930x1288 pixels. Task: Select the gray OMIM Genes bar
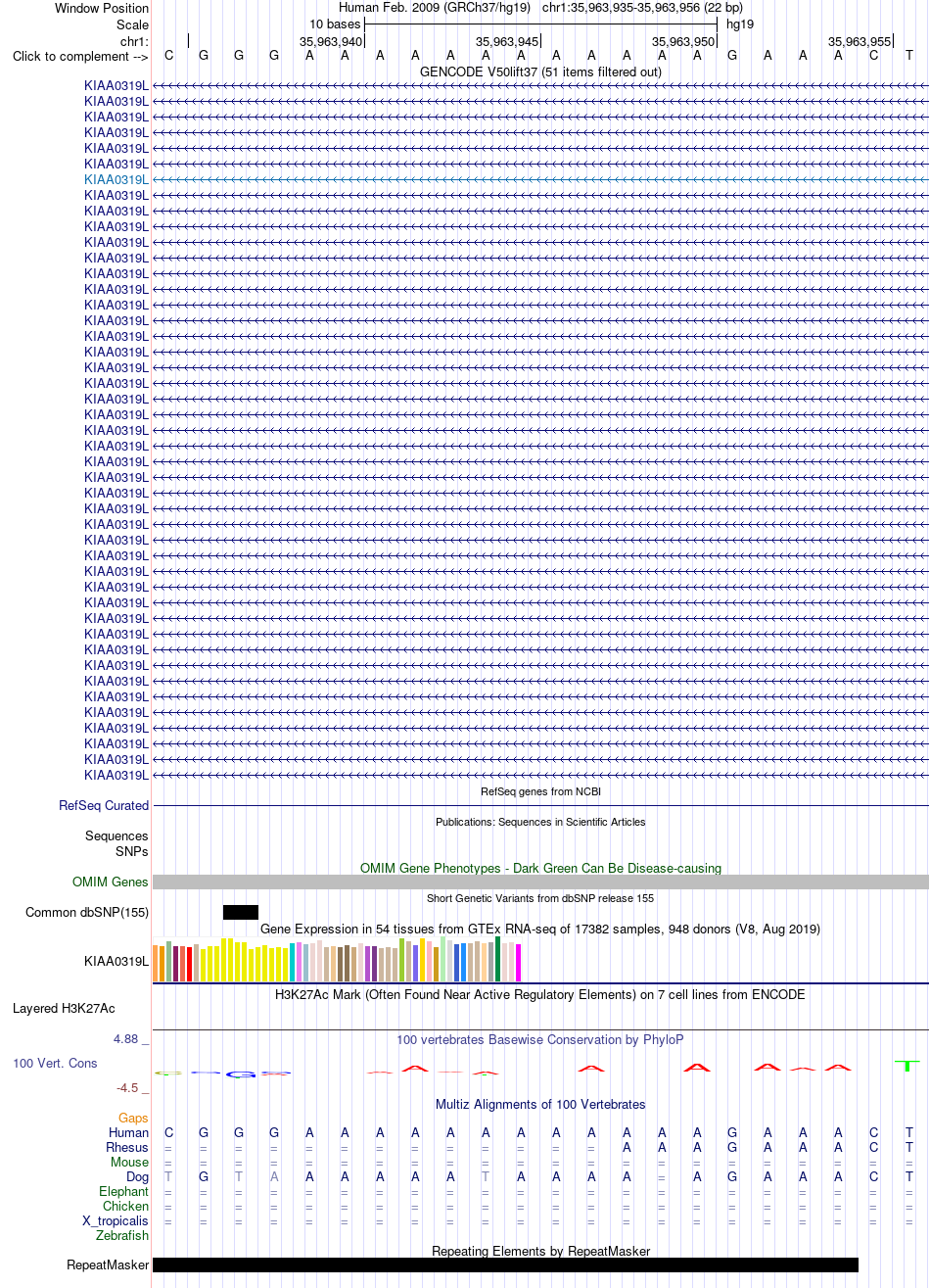pyautogui.click(x=540, y=882)
